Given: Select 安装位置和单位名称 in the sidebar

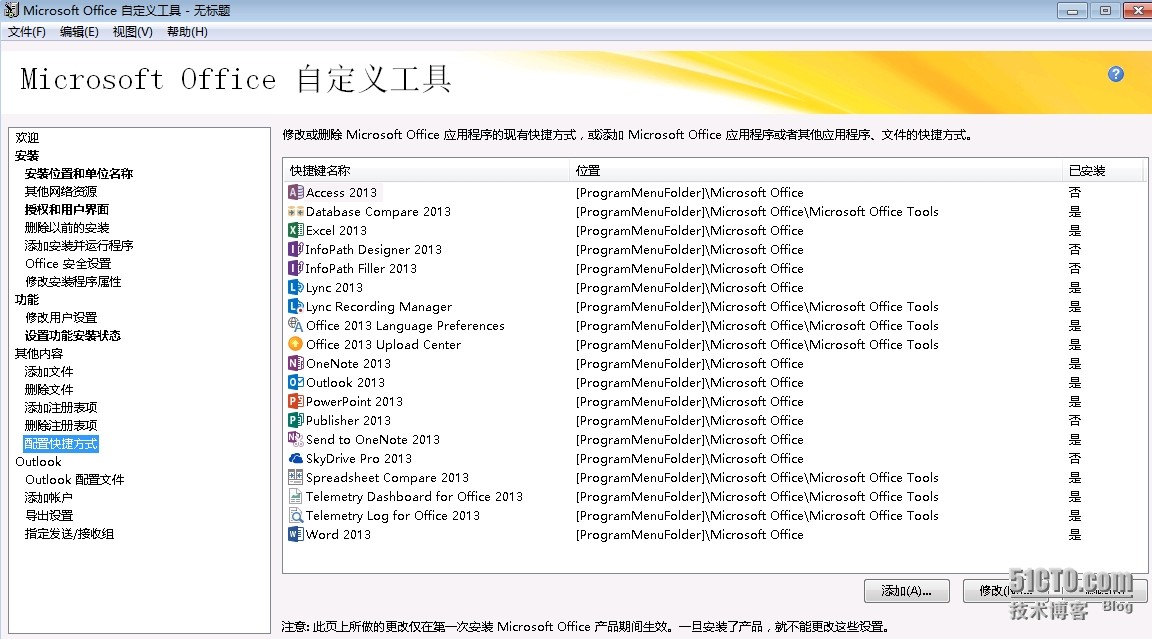Looking at the screenshot, I should pyautogui.click(x=79, y=173).
